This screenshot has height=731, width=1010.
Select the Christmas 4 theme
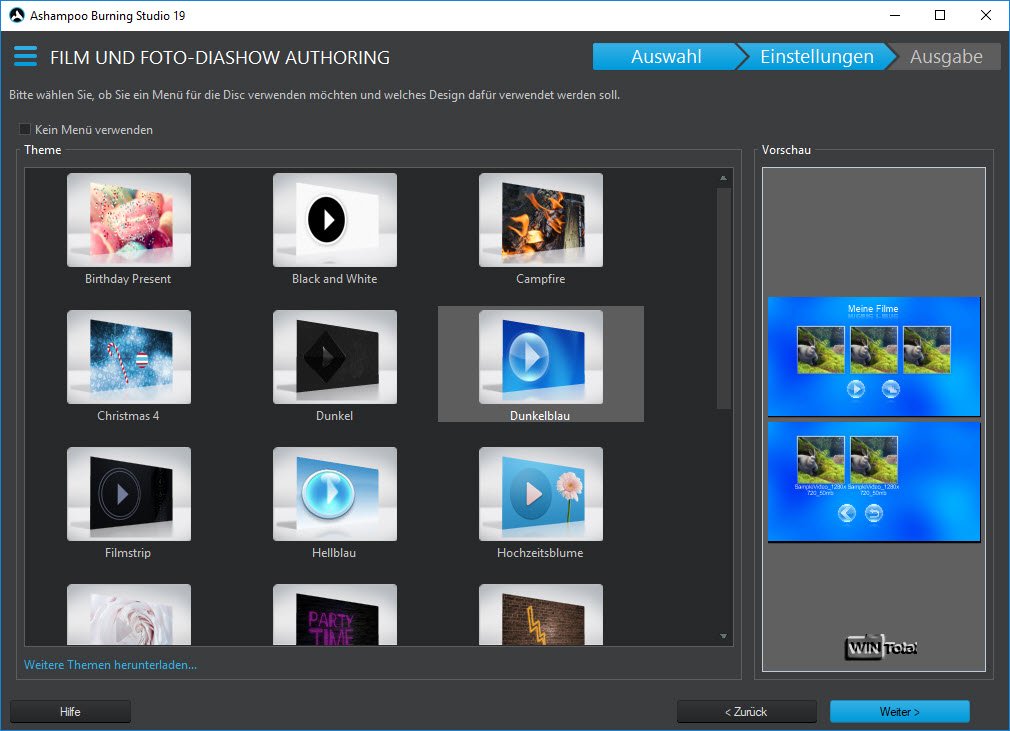(x=128, y=357)
